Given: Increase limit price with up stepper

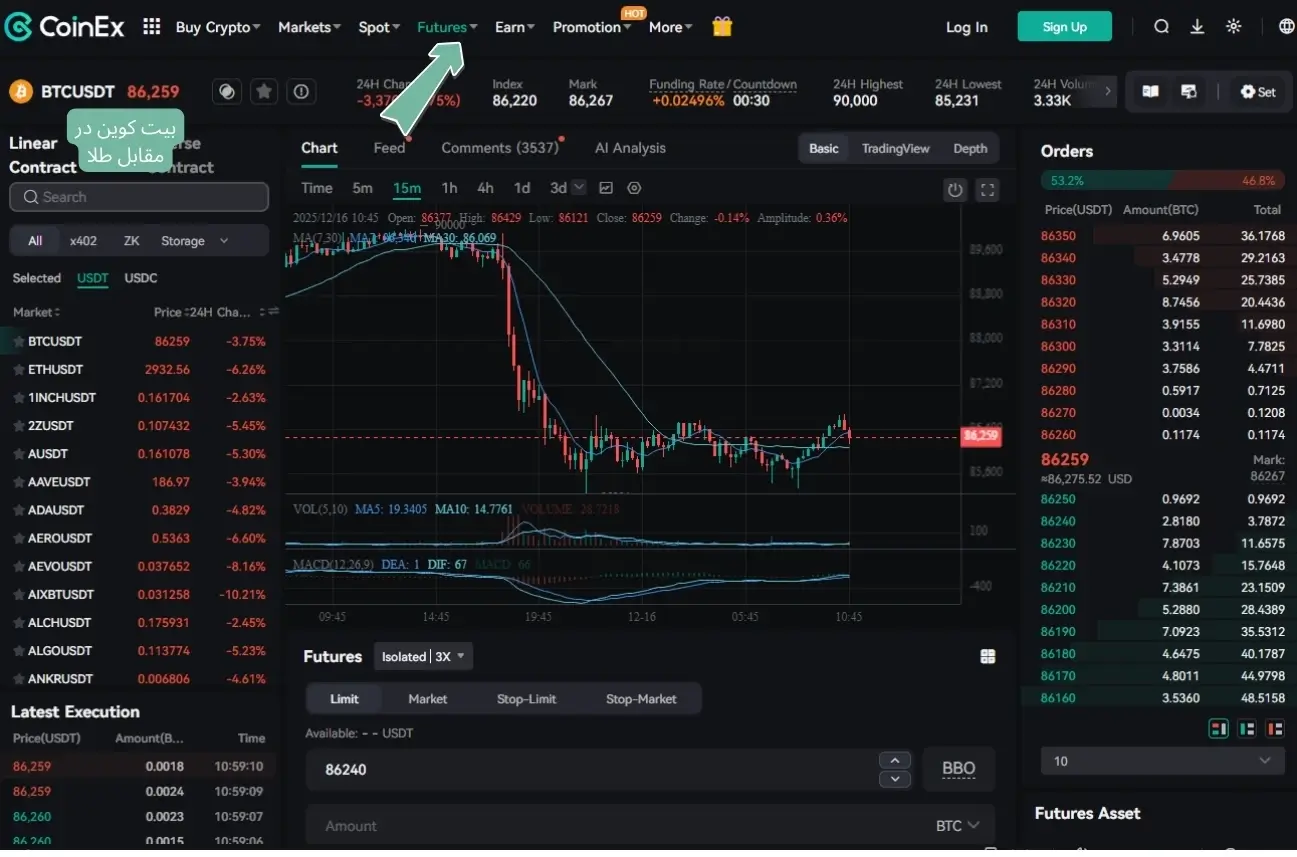Looking at the screenshot, I should (894, 760).
